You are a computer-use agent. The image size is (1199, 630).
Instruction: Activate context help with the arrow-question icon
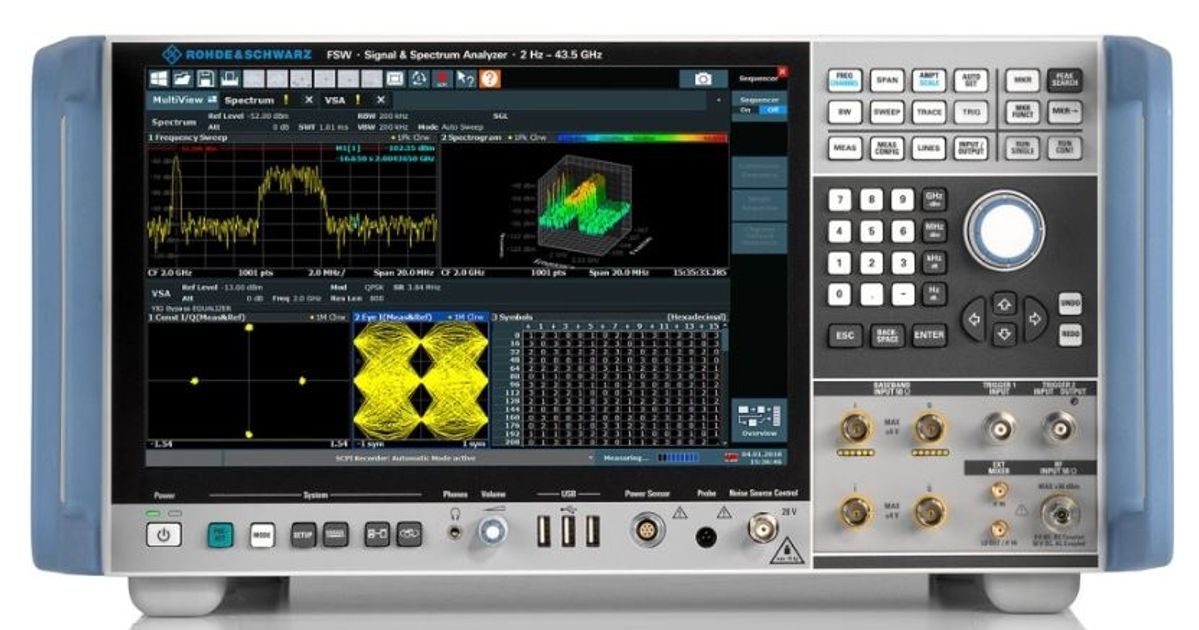(464, 78)
